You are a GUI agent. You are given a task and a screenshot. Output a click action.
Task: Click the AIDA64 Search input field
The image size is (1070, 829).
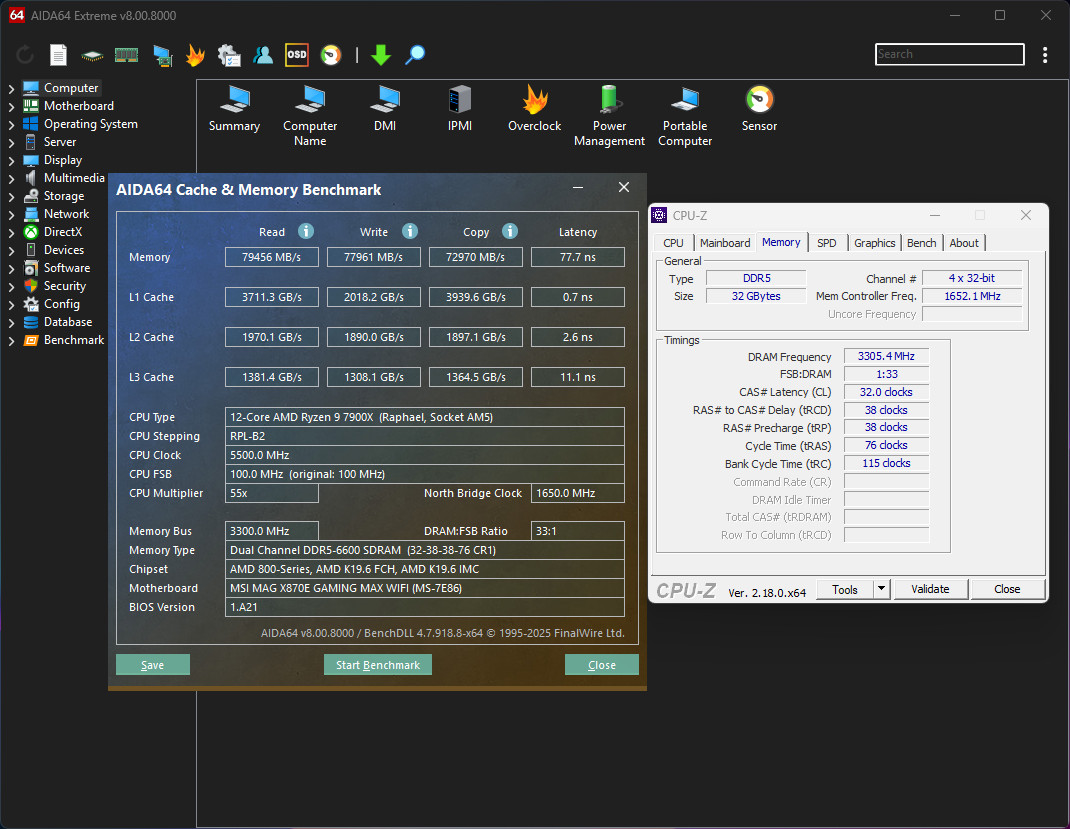coord(949,54)
